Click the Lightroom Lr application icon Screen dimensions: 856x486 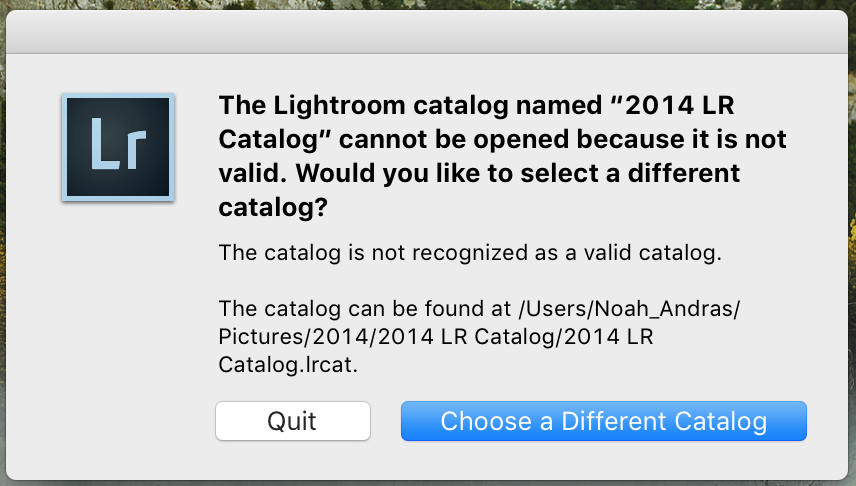tap(118, 147)
